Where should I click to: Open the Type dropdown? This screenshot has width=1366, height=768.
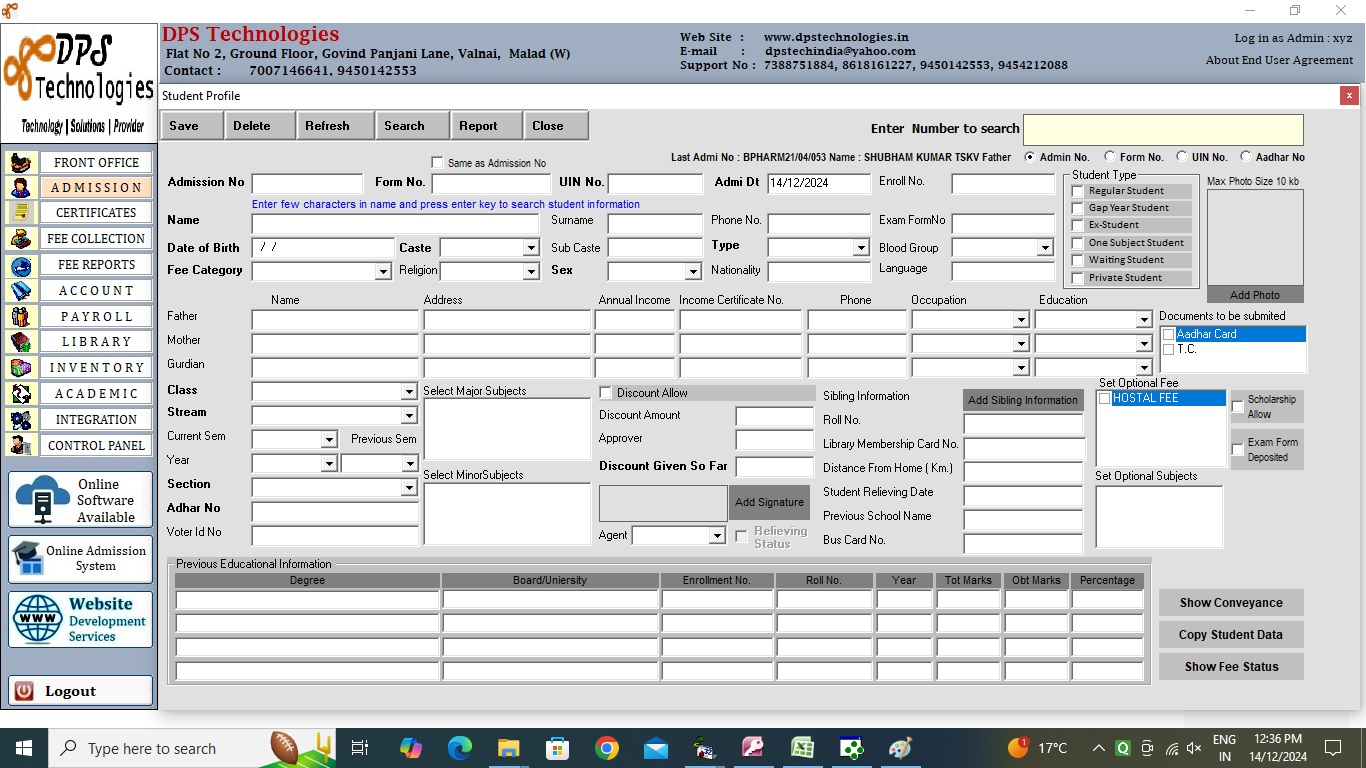pyautogui.click(x=861, y=248)
